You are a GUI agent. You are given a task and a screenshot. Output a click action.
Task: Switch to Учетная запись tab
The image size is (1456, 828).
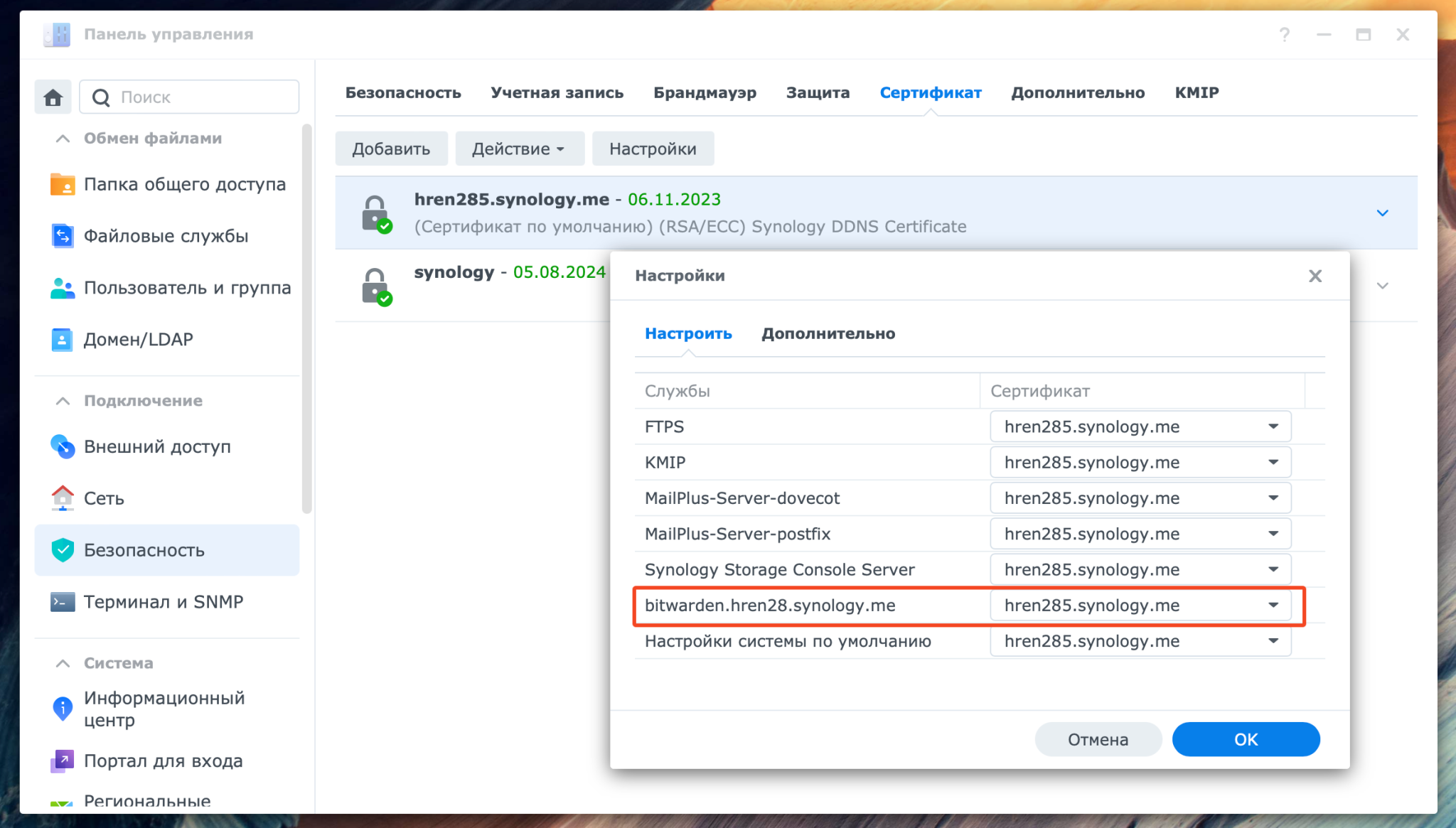tap(557, 92)
